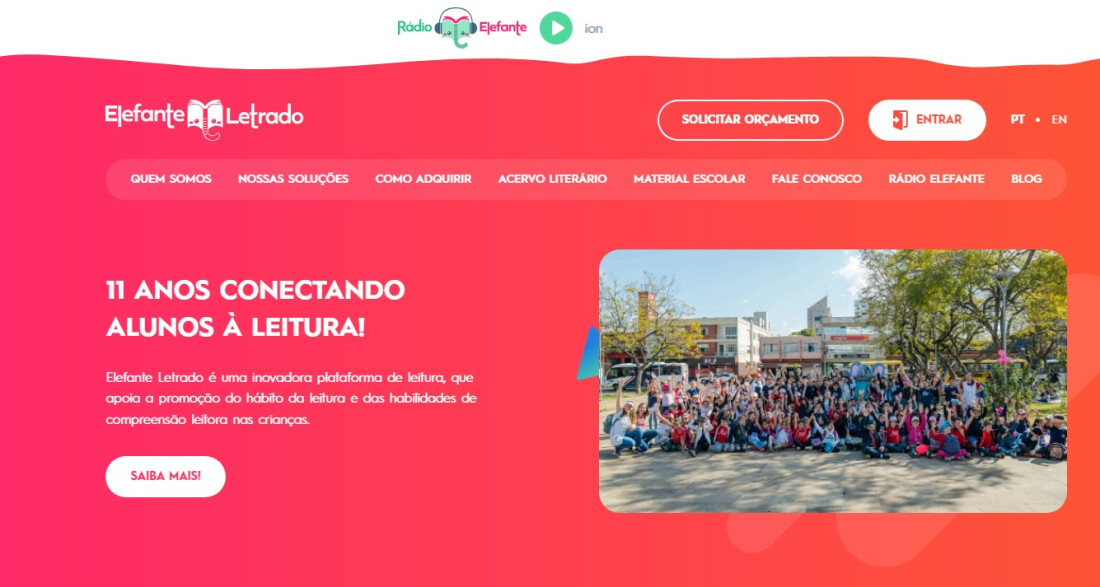Open the Fale Conosco page
This screenshot has width=1100, height=587.
pyautogui.click(x=817, y=179)
